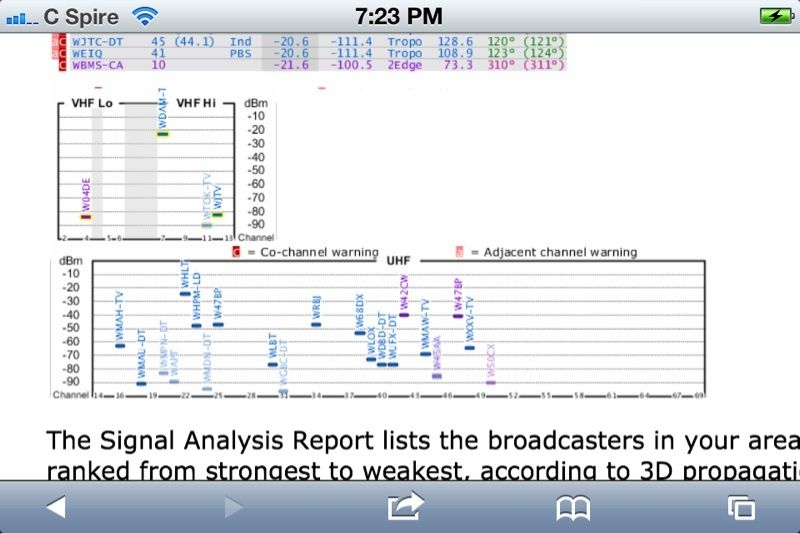The height and width of the screenshot is (534, 800).
Task: Click the purple W42CW marker
Action: 404,315
